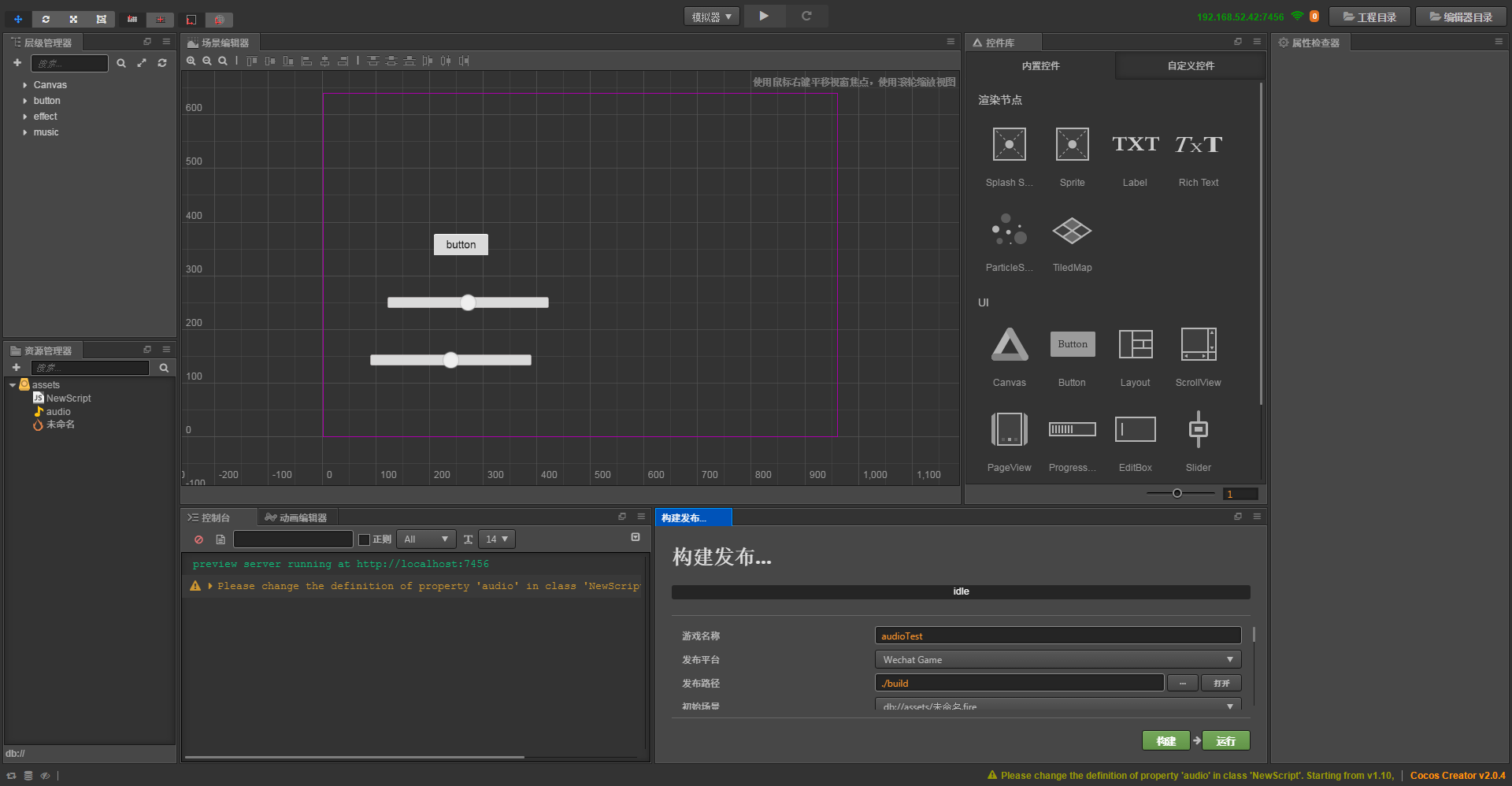Image resolution: width=1512 pixels, height=786 pixels.
Task: Expand the audio property warning message
Action: pyautogui.click(x=210, y=586)
